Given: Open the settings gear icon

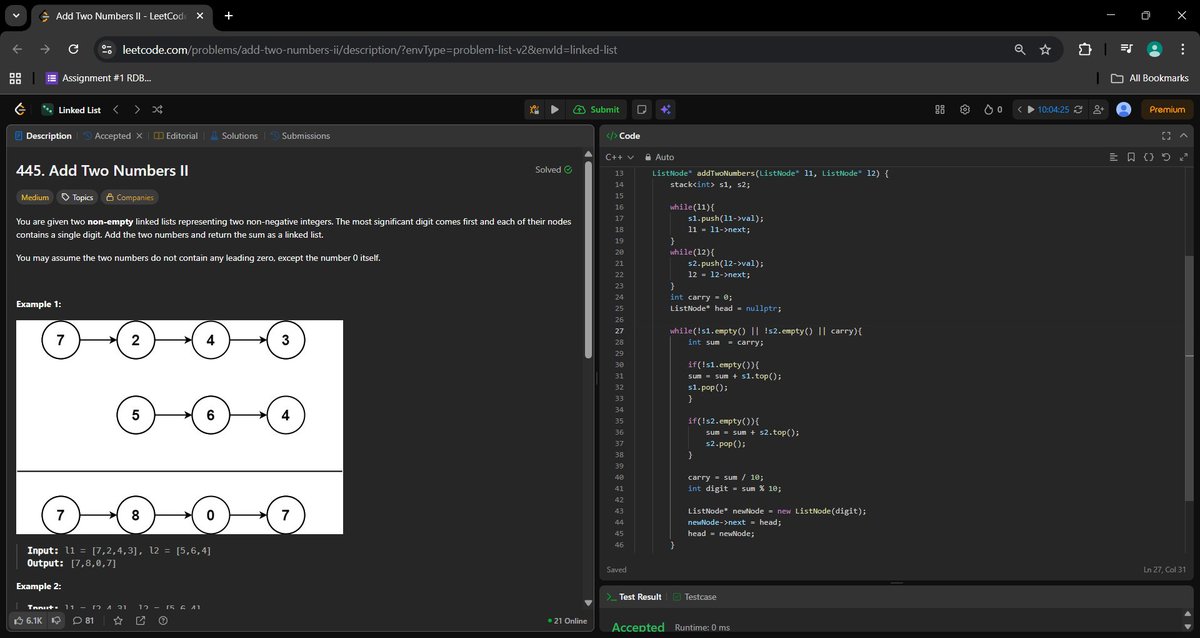Looking at the screenshot, I should (964, 110).
